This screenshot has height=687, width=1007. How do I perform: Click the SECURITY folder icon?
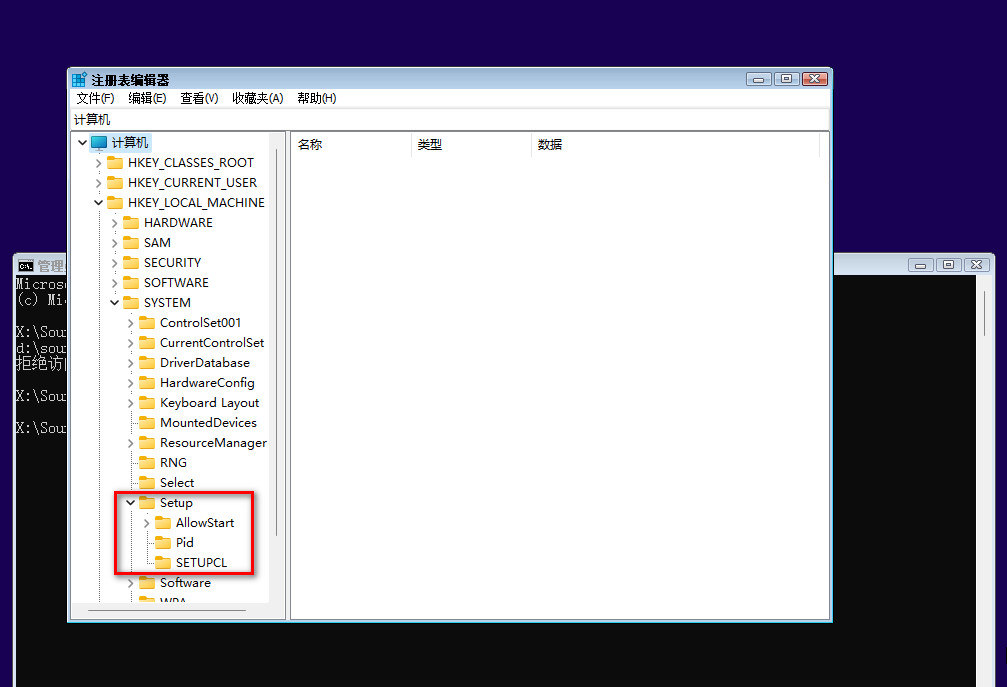coord(131,263)
